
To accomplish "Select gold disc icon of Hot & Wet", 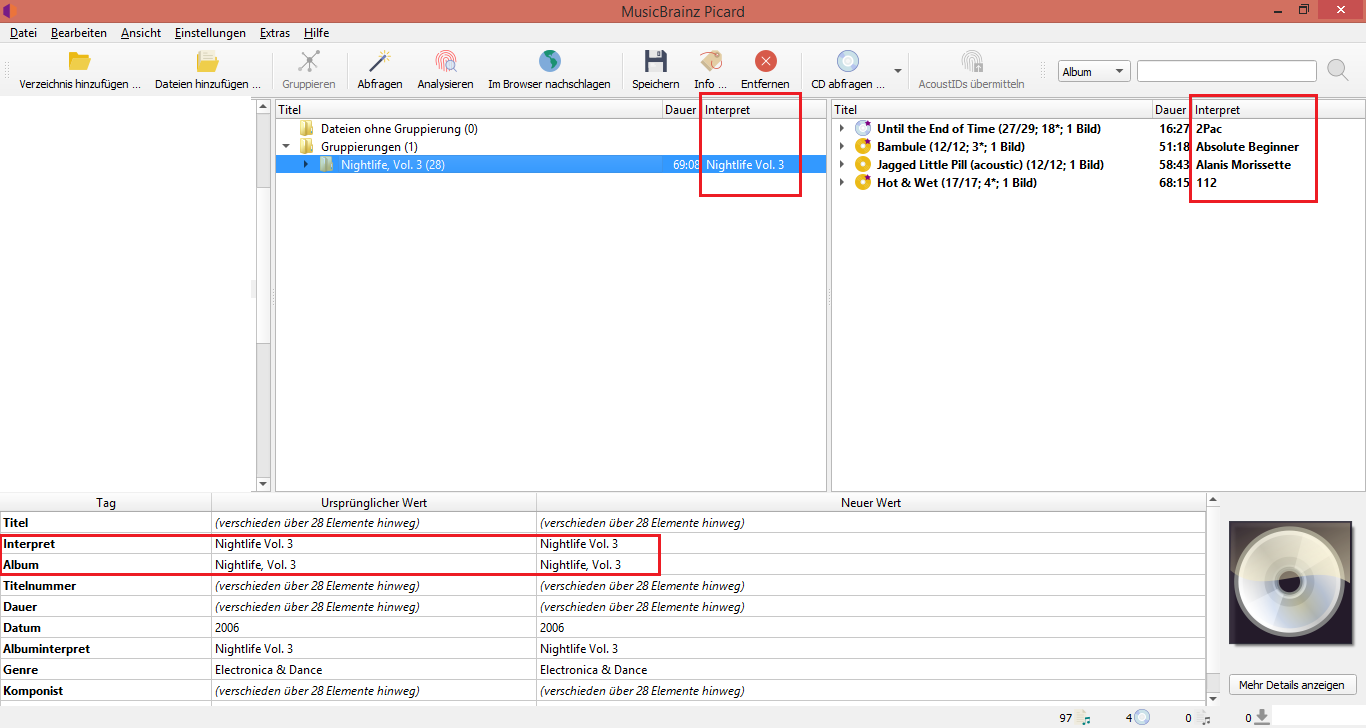I will pyautogui.click(x=863, y=183).
